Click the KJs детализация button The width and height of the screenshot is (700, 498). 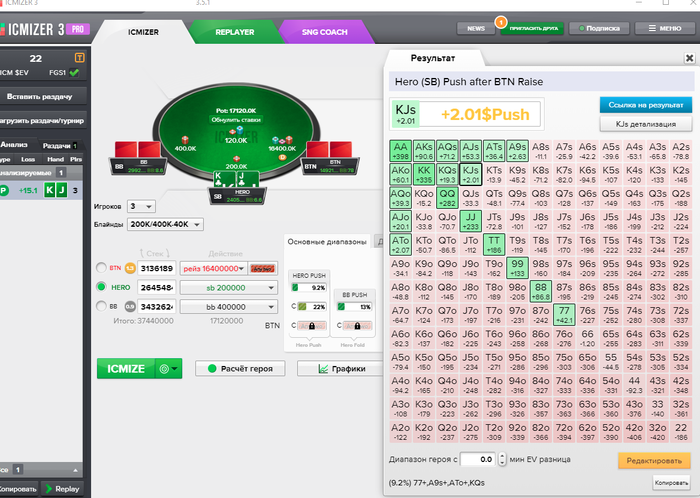pyautogui.click(x=646, y=124)
